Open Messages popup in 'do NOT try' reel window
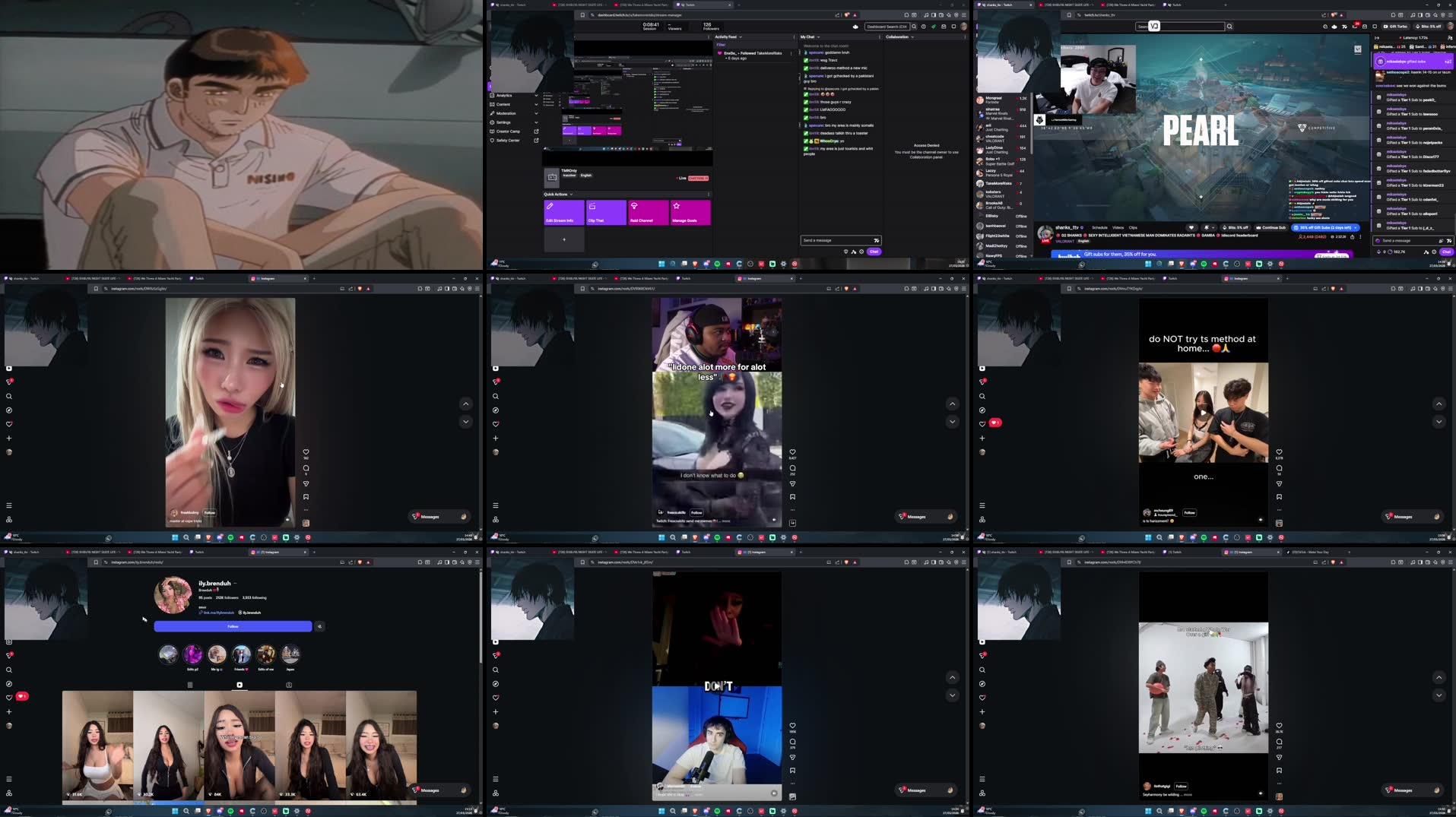The height and width of the screenshot is (817, 1456). click(1413, 516)
